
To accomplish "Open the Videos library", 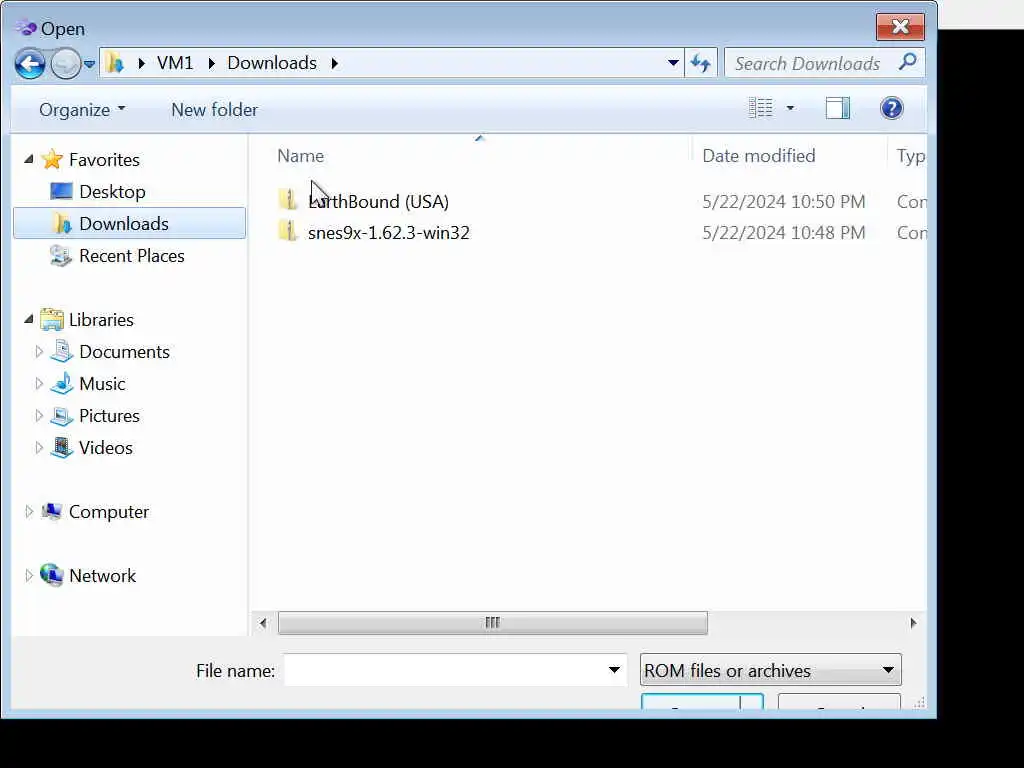I will [x=91, y=447].
